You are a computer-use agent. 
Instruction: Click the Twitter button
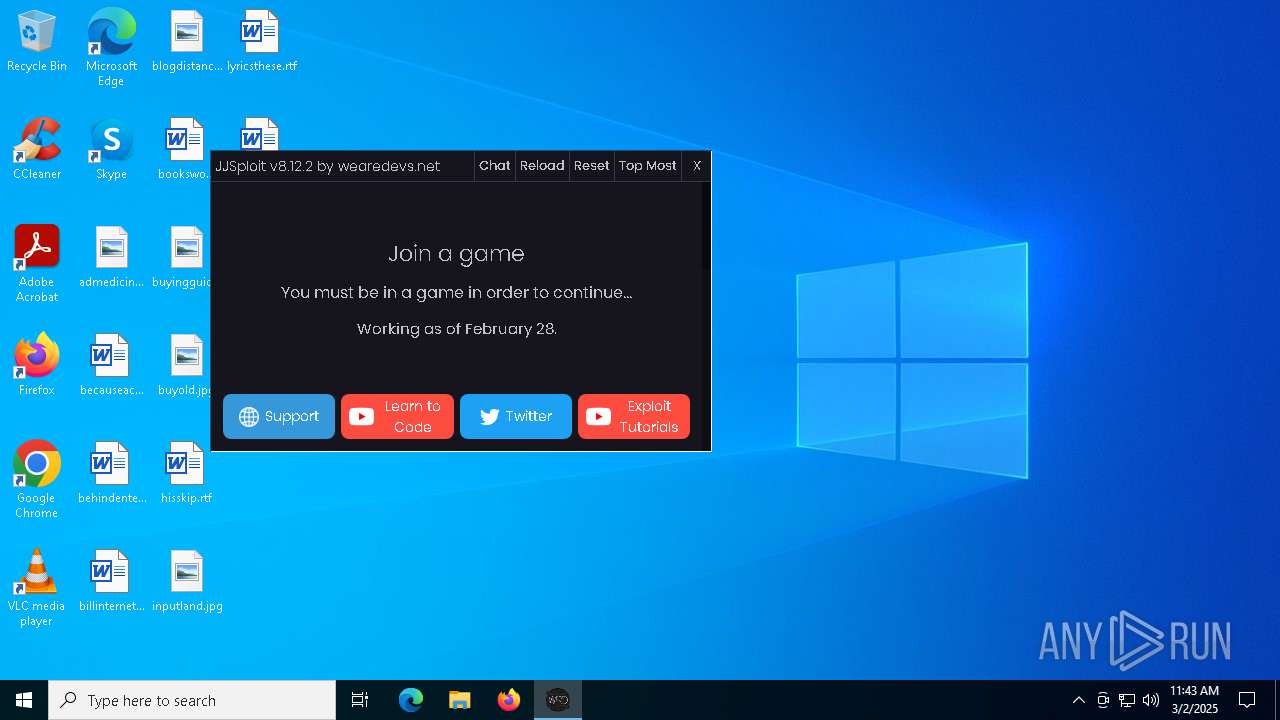[x=516, y=416]
